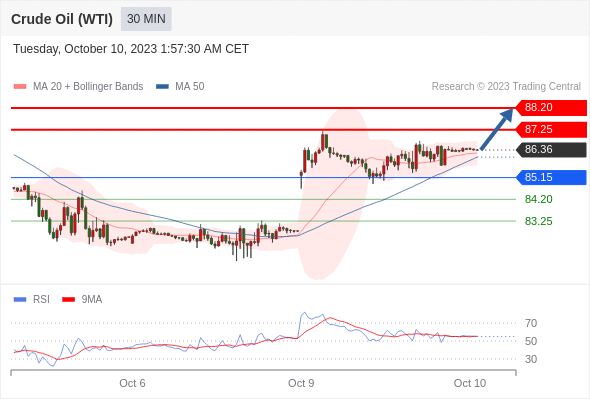The image size is (590, 400).
Task: Click the 88.20 resistance price tag
Action: tap(551, 108)
